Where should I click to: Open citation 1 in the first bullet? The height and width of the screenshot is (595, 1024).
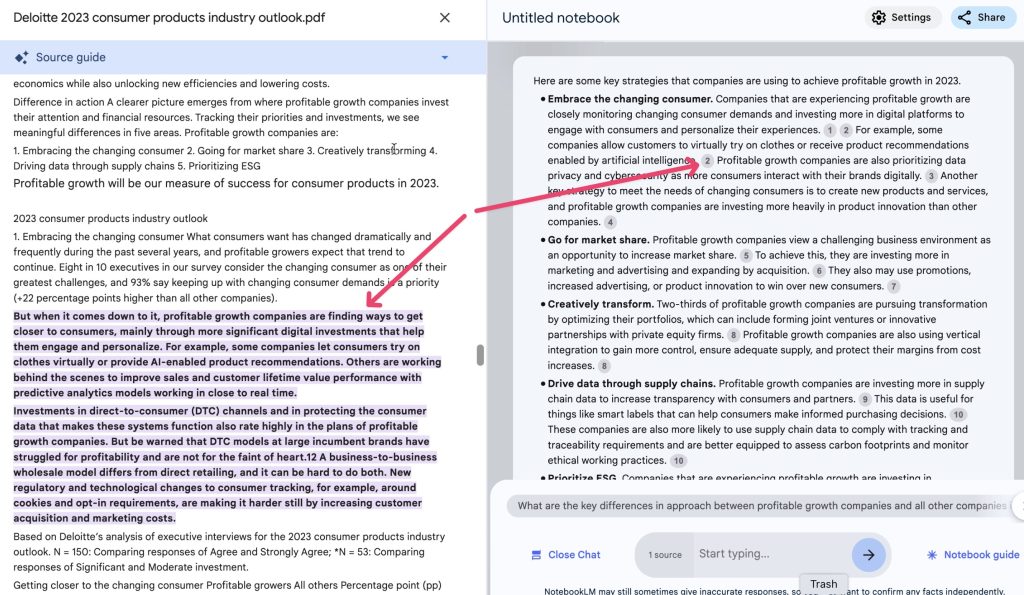click(x=829, y=130)
